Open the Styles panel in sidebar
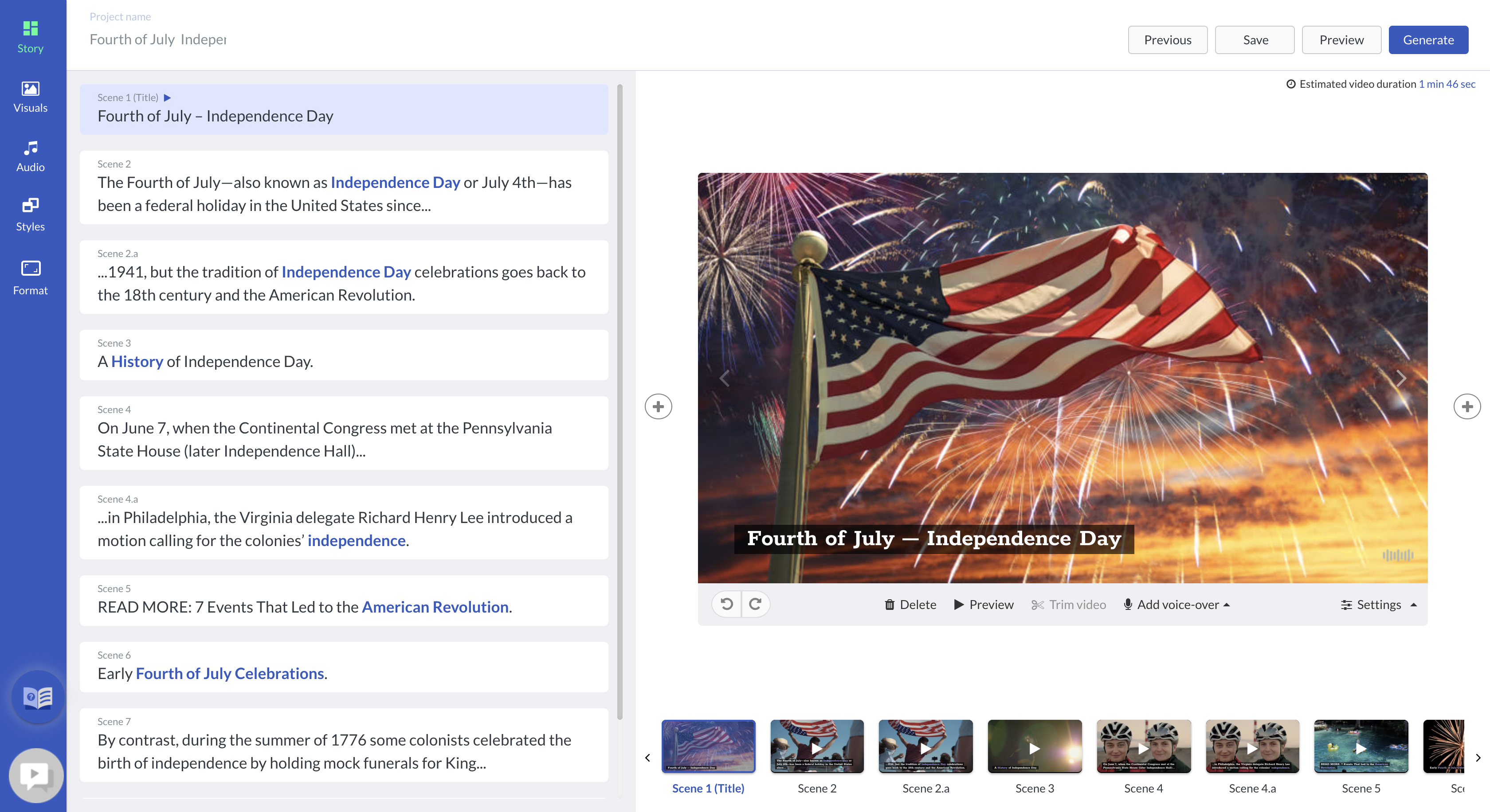 tap(30, 215)
